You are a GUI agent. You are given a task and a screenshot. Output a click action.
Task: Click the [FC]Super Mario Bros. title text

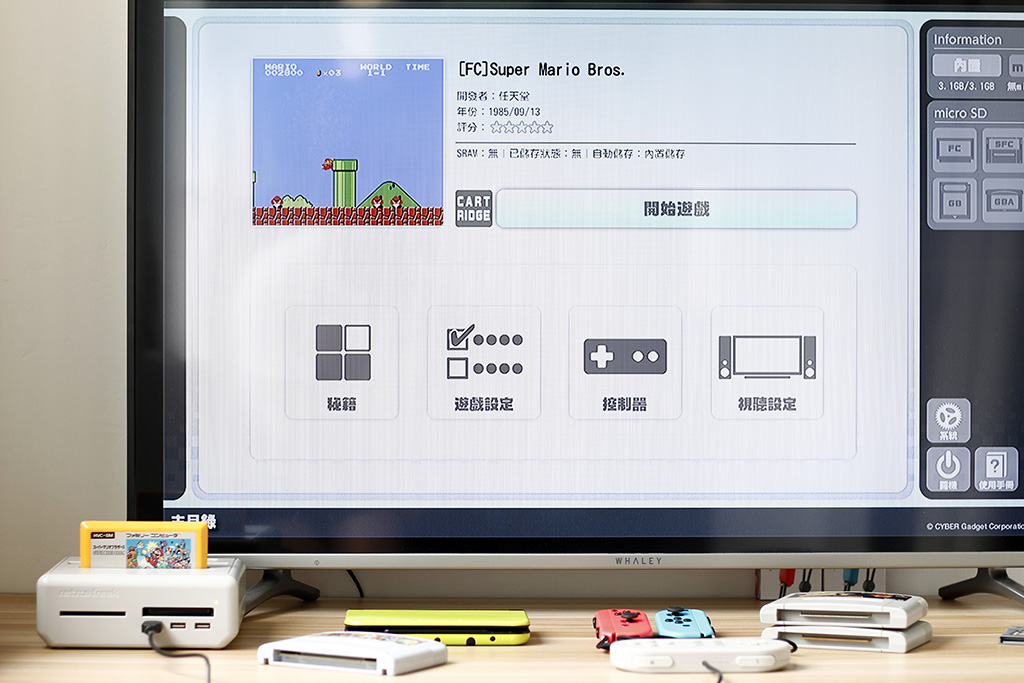pyautogui.click(x=541, y=69)
